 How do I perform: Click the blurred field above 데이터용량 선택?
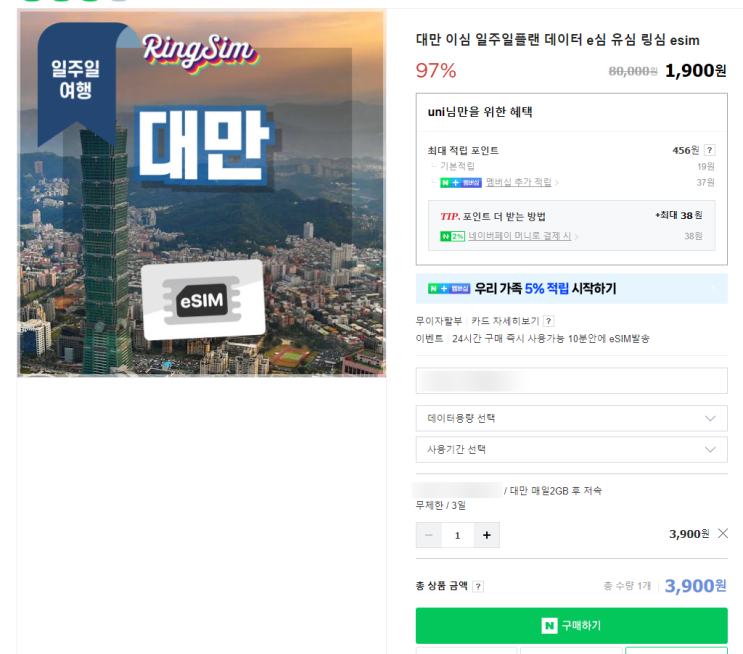[571, 381]
